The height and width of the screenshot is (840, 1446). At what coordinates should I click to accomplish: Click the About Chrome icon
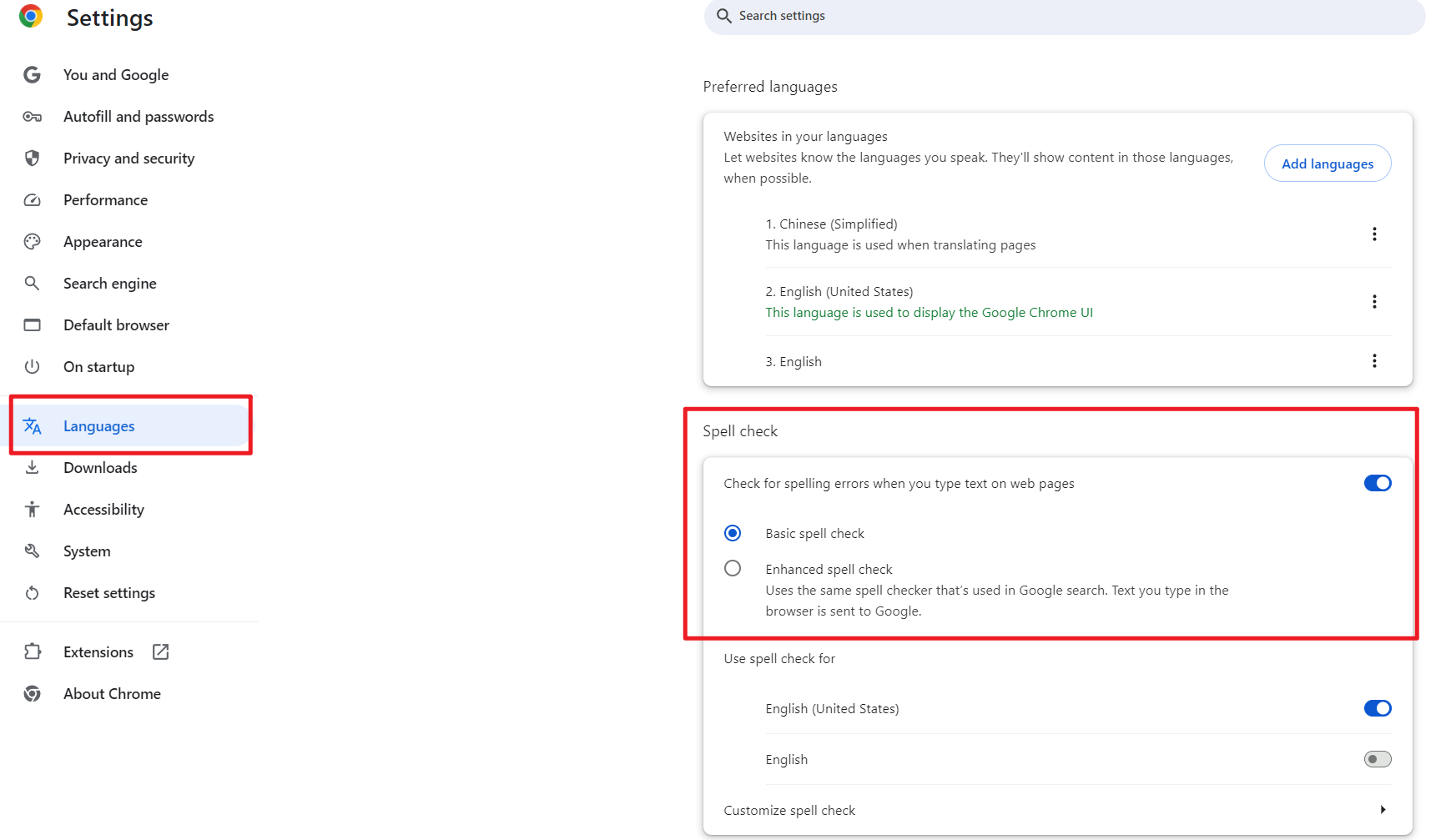coord(32,694)
